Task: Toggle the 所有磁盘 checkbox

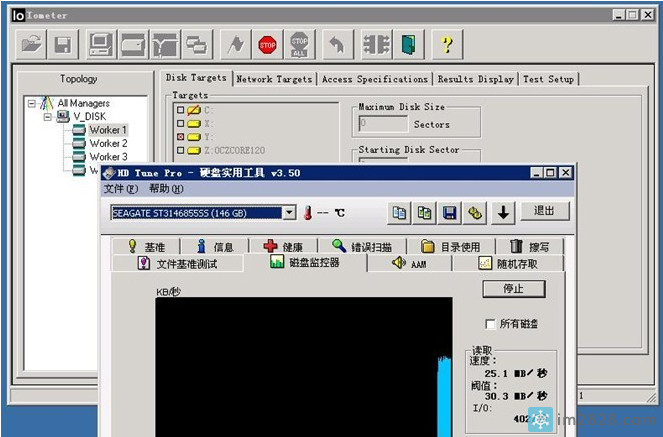Action: (489, 324)
